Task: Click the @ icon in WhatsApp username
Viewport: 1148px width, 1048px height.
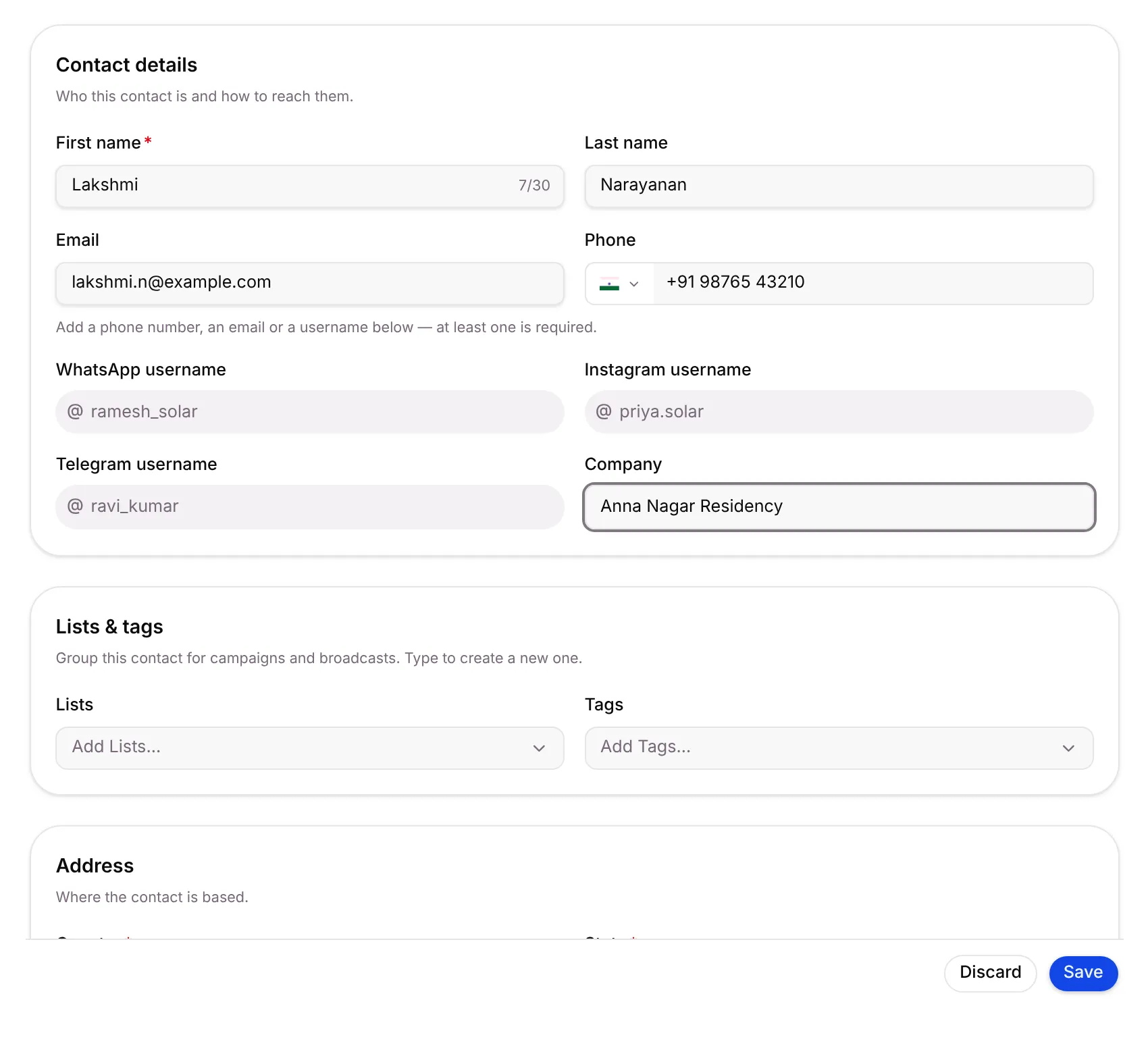Action: click(75, 411)
